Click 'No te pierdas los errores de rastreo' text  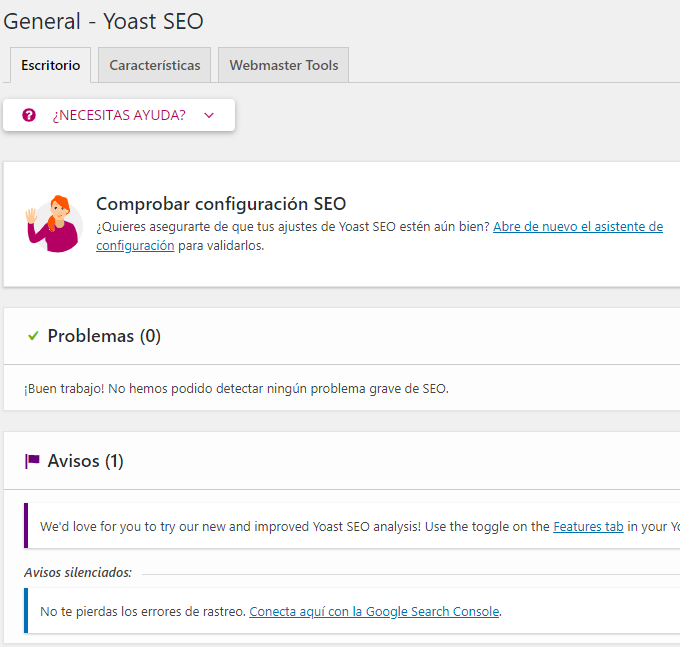(143, 611)
